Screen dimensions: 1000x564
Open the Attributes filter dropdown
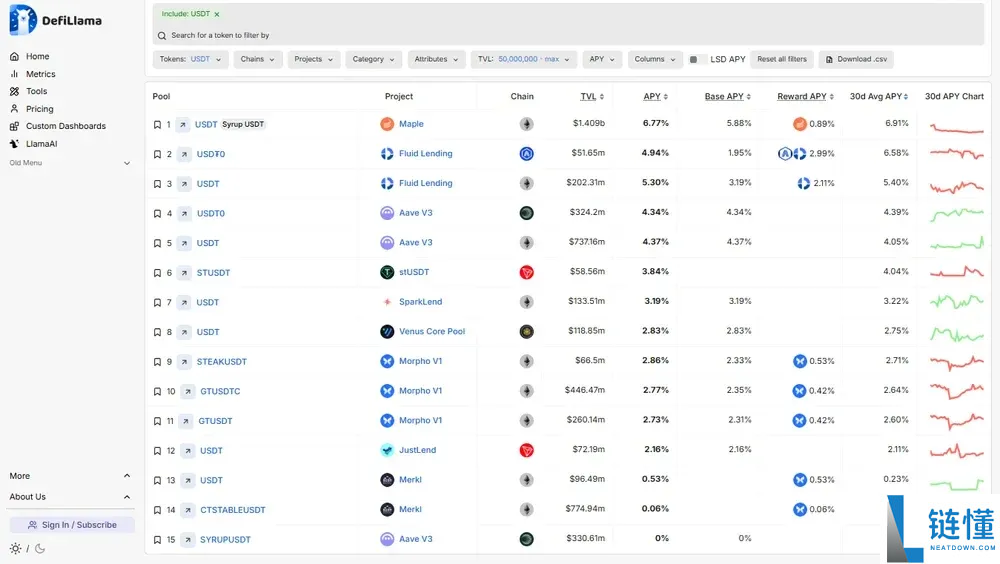point(436,59)
